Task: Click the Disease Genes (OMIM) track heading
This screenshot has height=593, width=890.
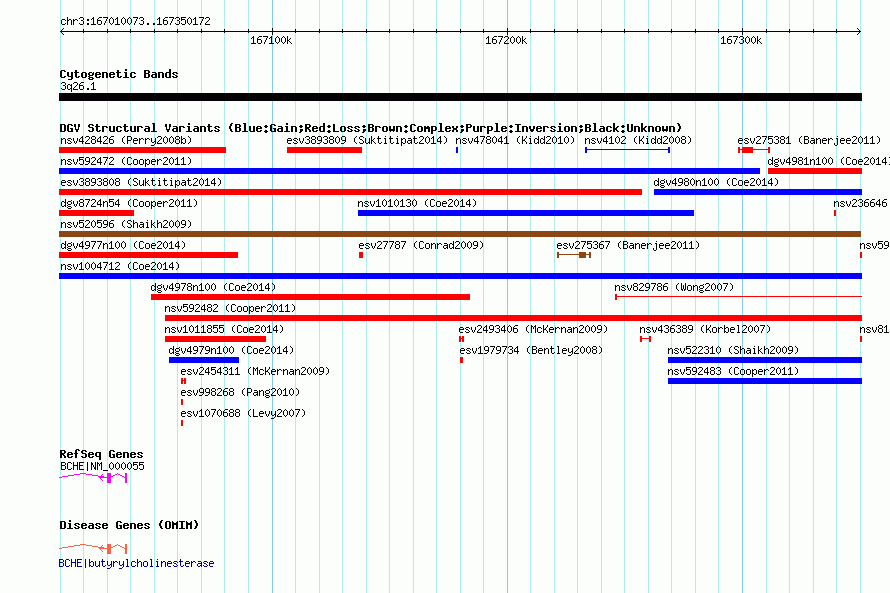Action: coord(129,525)
